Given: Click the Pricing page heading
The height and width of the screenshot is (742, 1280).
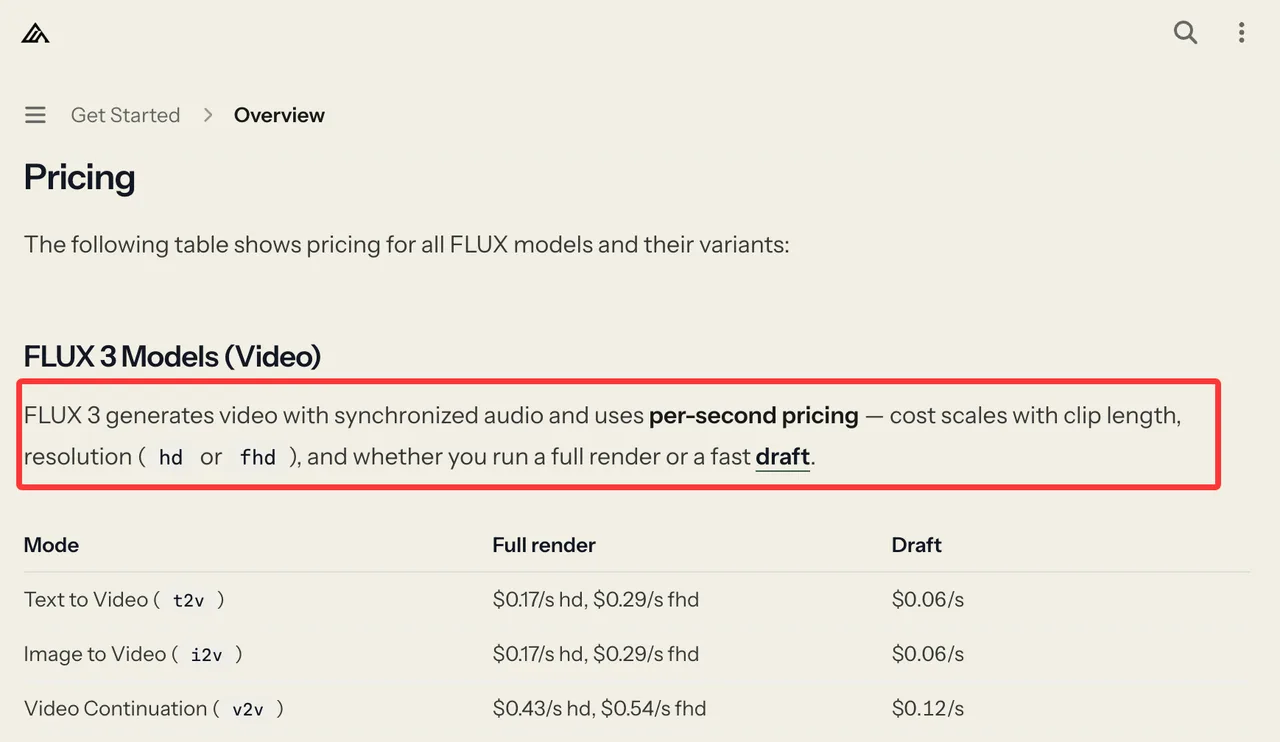Looking at the screenshot, I should [x=79, y=177].
